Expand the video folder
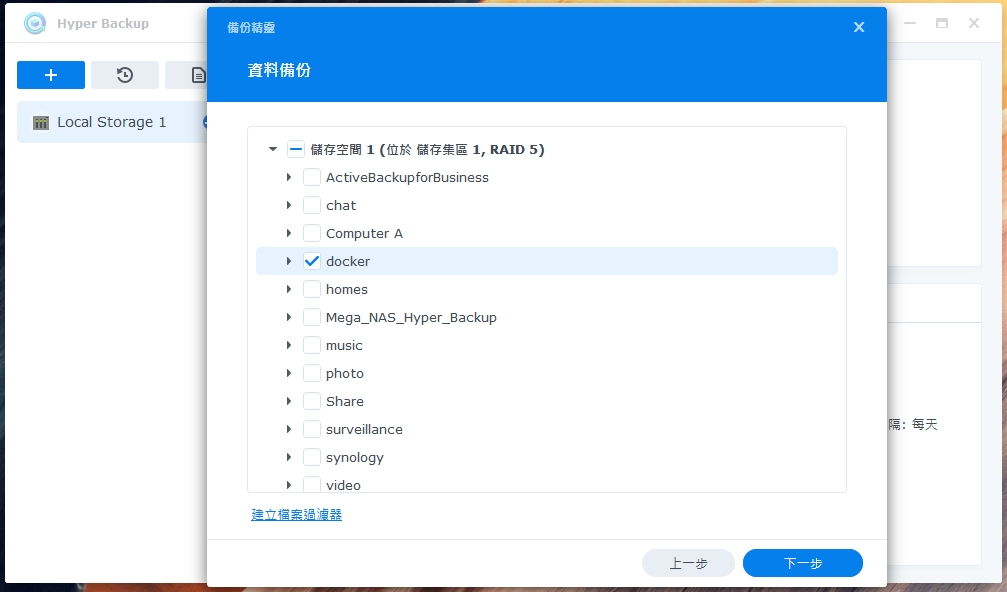The image size is (1007, 592). [289, 485]
